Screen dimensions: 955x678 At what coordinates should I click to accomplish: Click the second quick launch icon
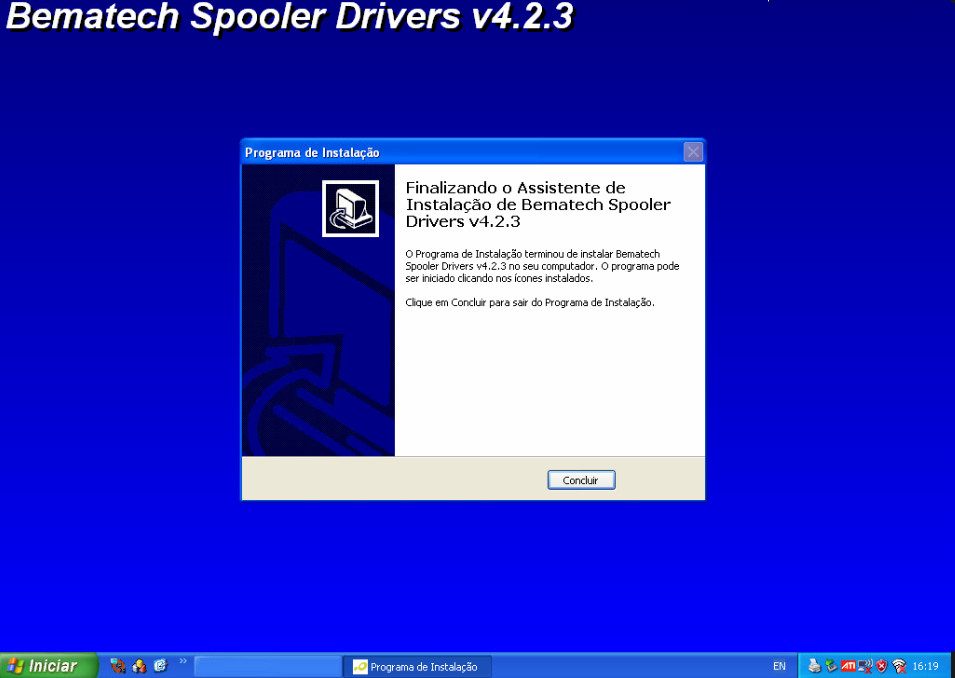tap(139, 666)
